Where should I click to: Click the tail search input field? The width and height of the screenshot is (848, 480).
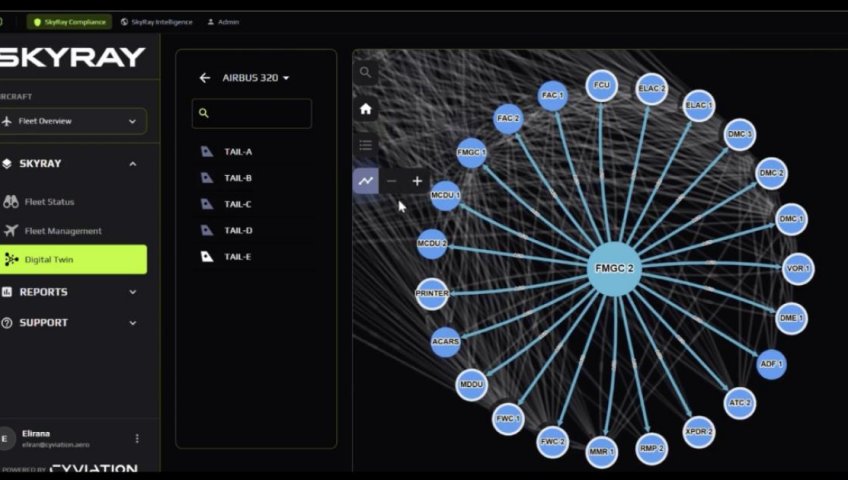(x=252, y=113)
